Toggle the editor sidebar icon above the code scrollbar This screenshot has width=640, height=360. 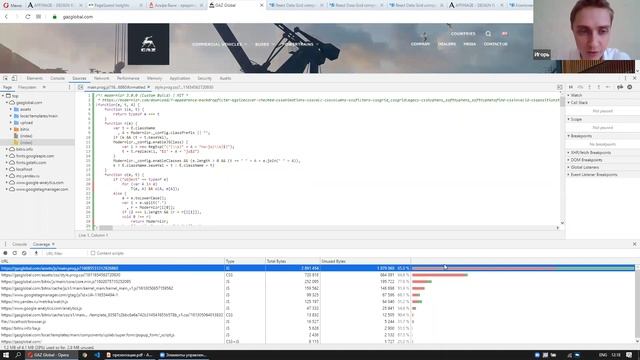click(x=560, y=87)
